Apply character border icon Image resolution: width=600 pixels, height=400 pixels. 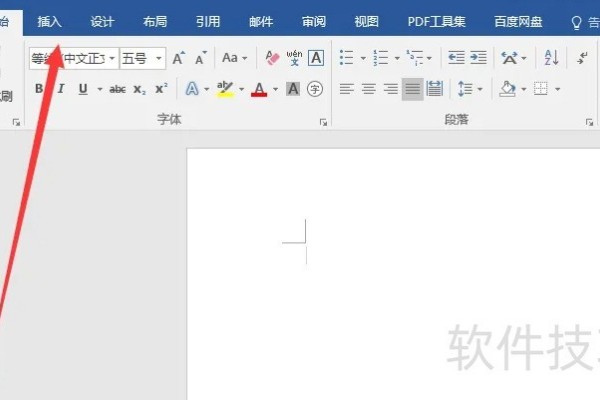[316, 58]
